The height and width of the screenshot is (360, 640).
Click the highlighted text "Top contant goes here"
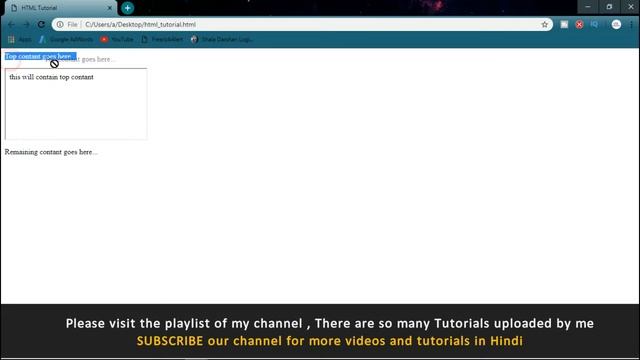[x=40, y=56]
